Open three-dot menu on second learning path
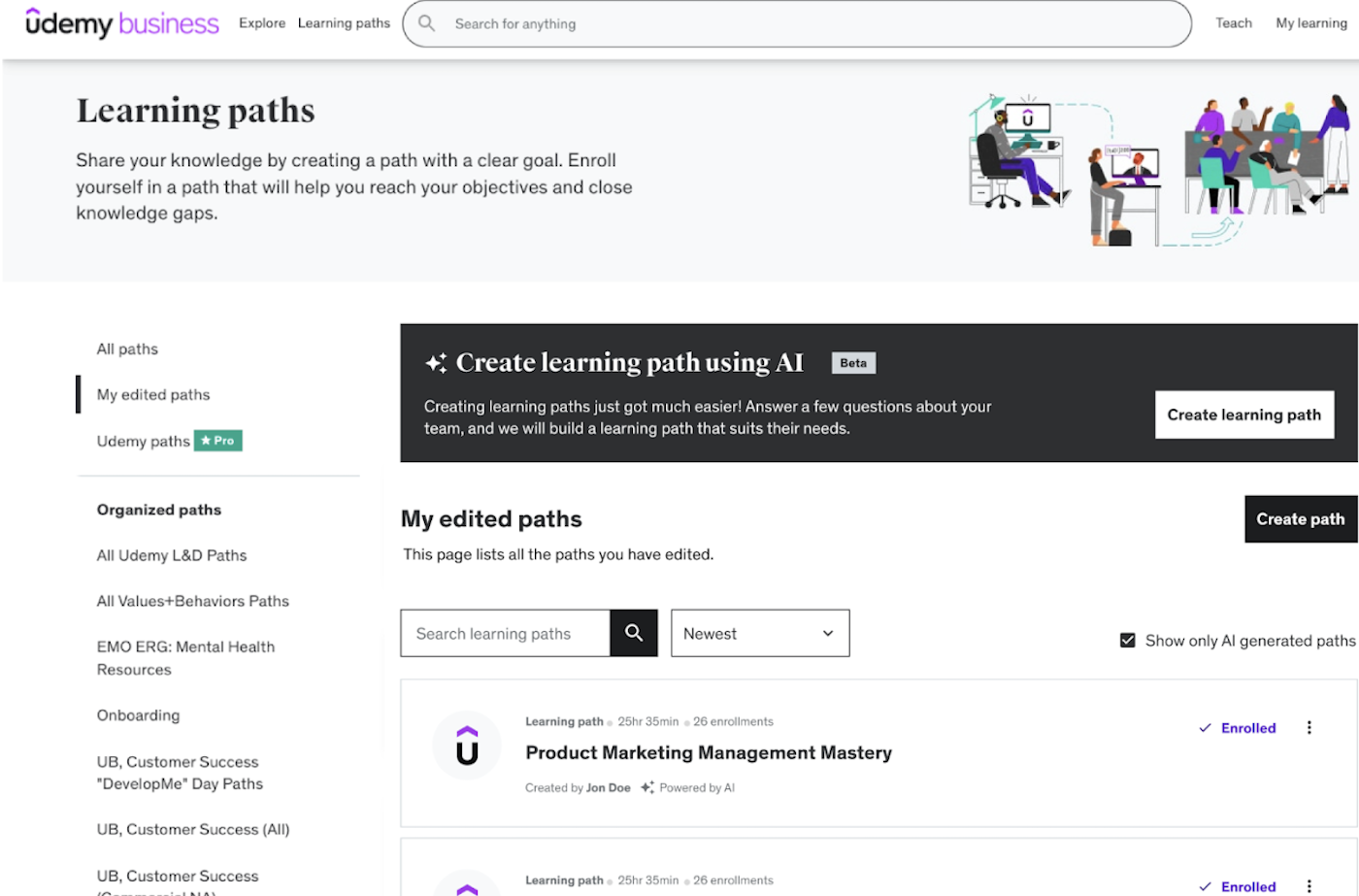The height and width of the screenshot is (896, 1359). (1309, 886)
